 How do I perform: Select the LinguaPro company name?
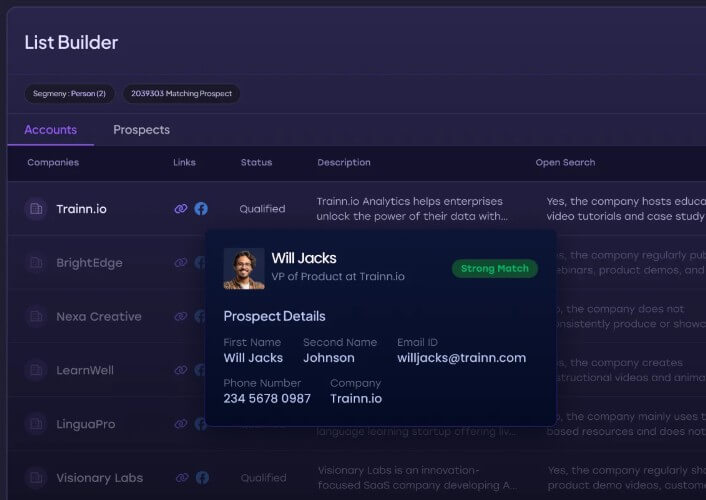[x=86, y=424]
